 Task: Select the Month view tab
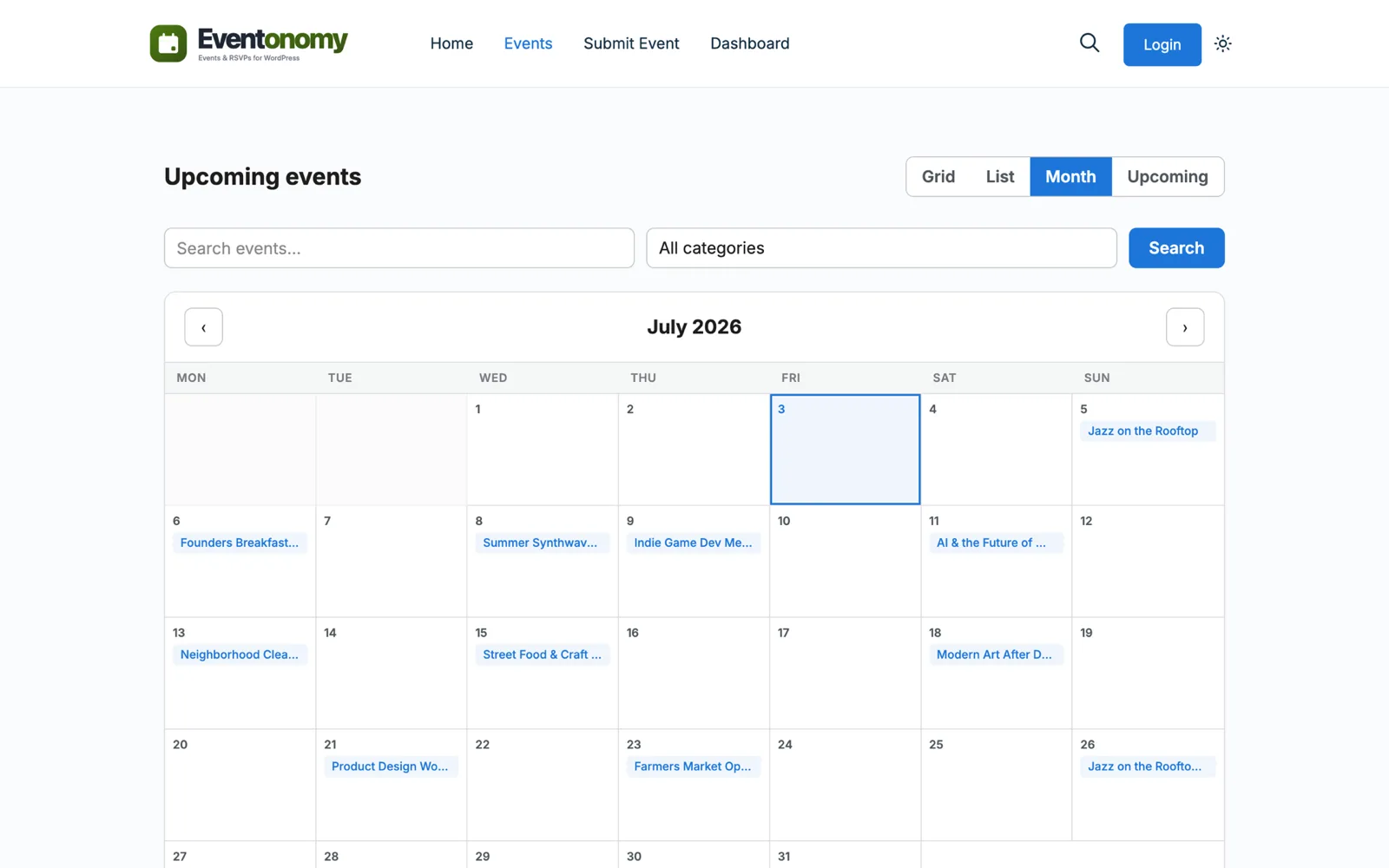1070,176
